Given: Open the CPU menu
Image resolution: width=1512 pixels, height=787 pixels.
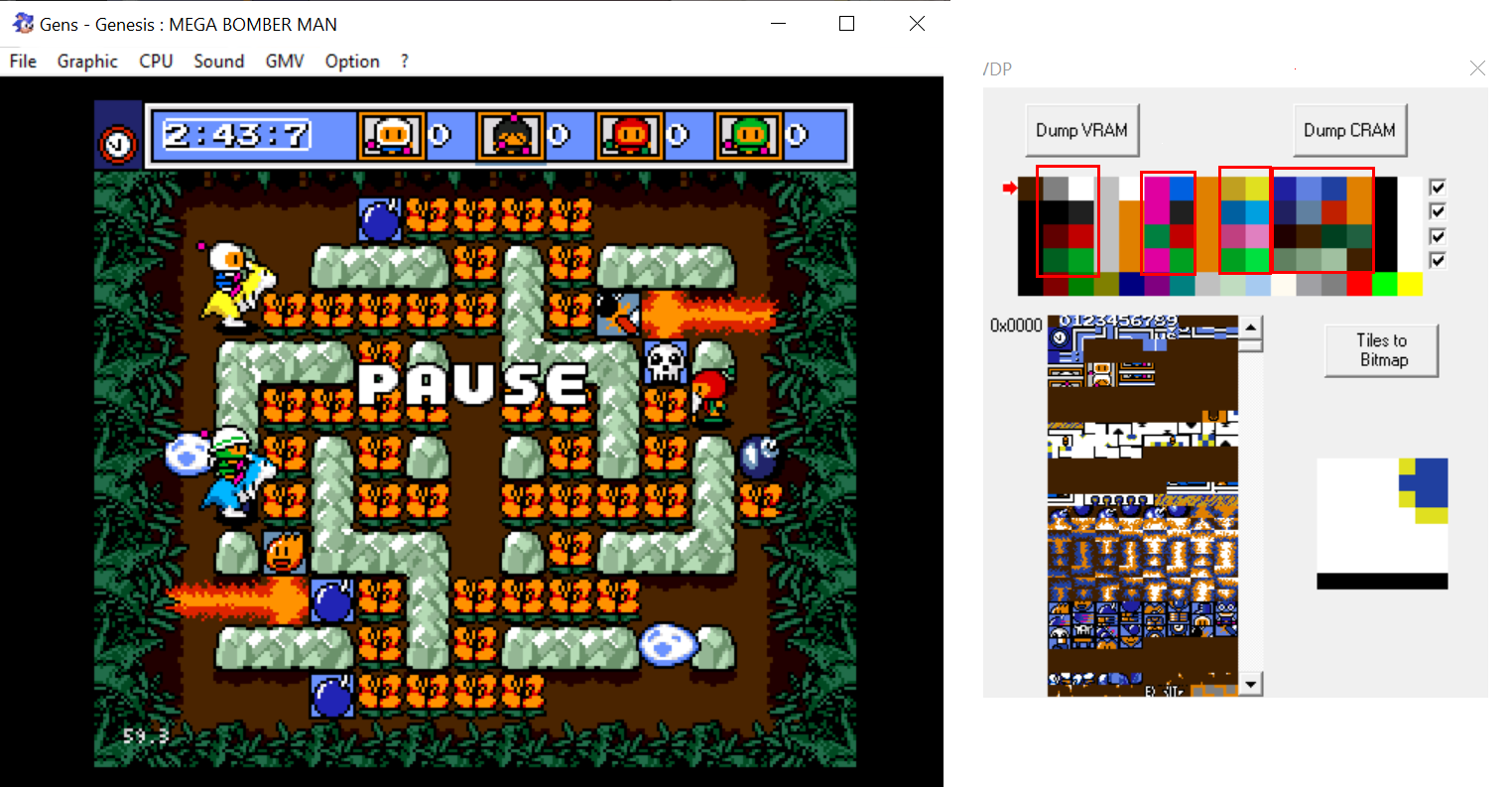Looking at the screenshot, I should tap(156, 62).
